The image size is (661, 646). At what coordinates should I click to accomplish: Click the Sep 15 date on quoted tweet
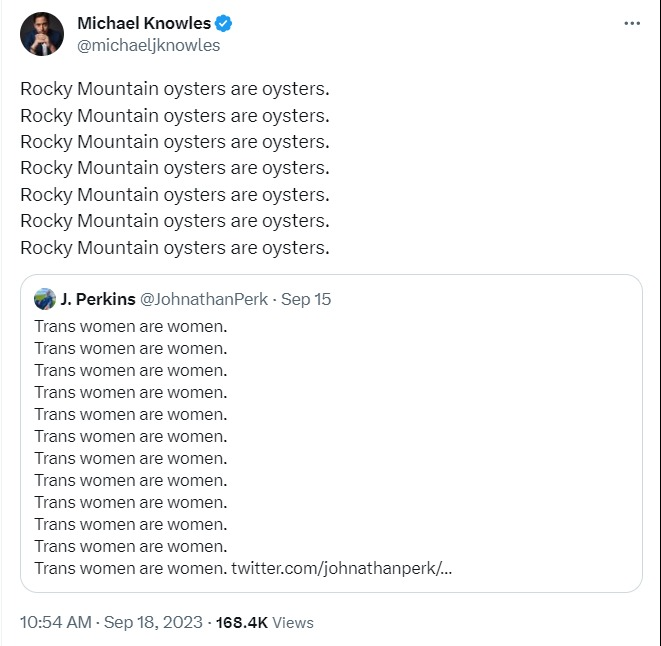[x=307, y=299]
